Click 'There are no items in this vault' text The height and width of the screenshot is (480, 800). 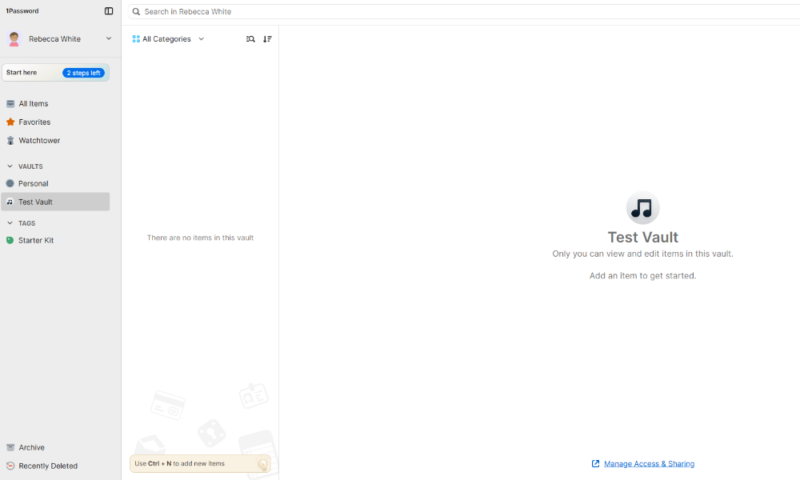[x=200, y=238]
